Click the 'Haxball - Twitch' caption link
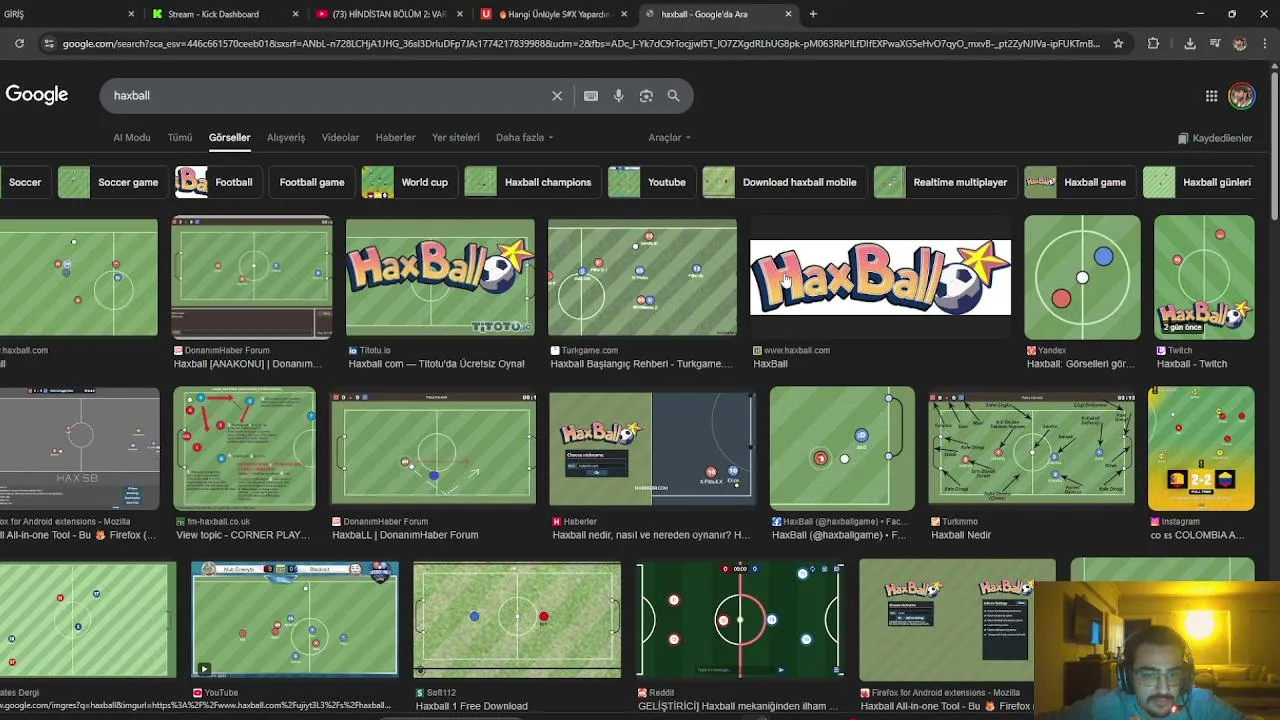This screenshot has height=720, width=1280. click(1192, 364)
